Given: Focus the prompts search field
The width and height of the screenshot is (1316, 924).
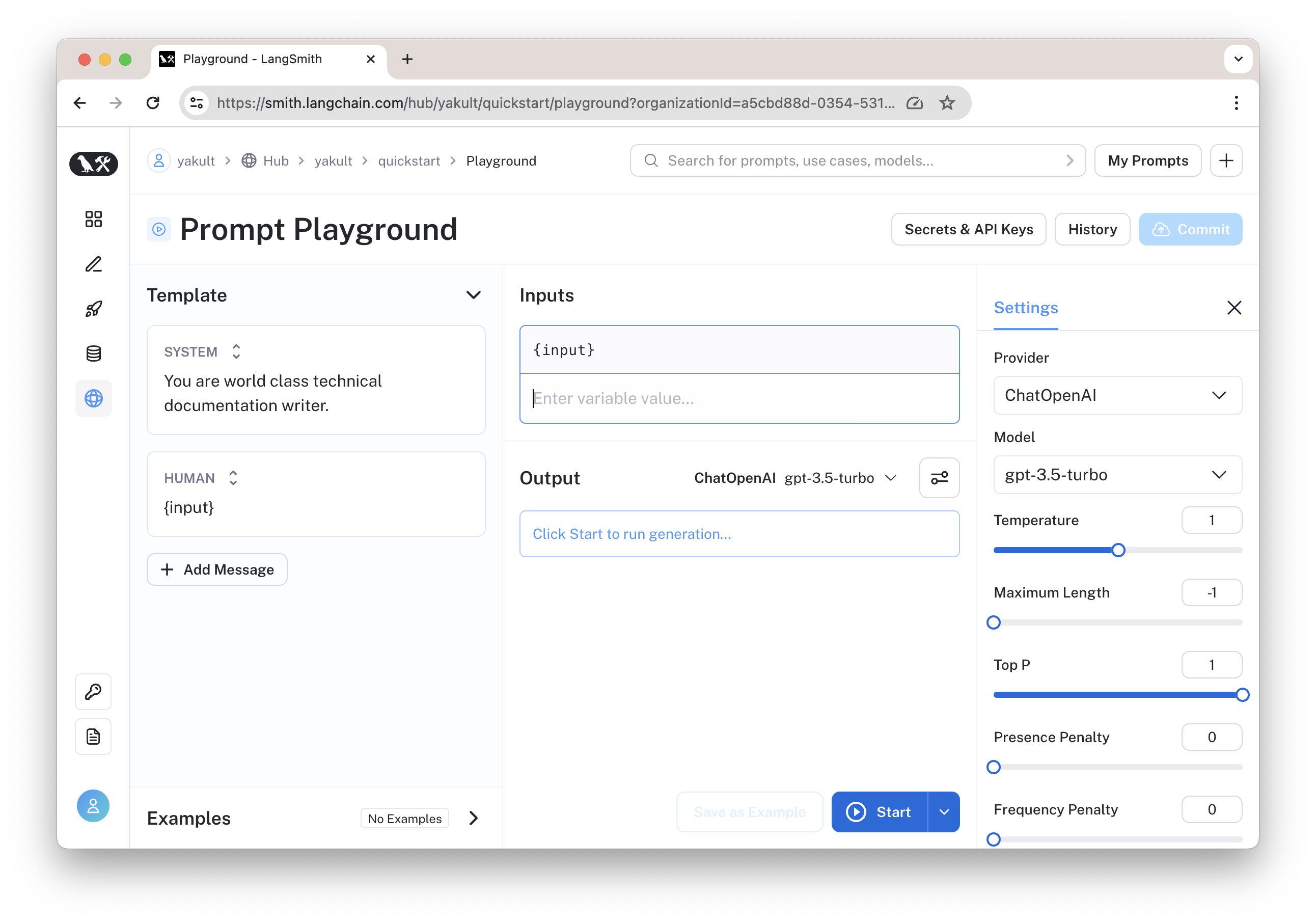Looking at the screenshot, I should coord(858,160).
